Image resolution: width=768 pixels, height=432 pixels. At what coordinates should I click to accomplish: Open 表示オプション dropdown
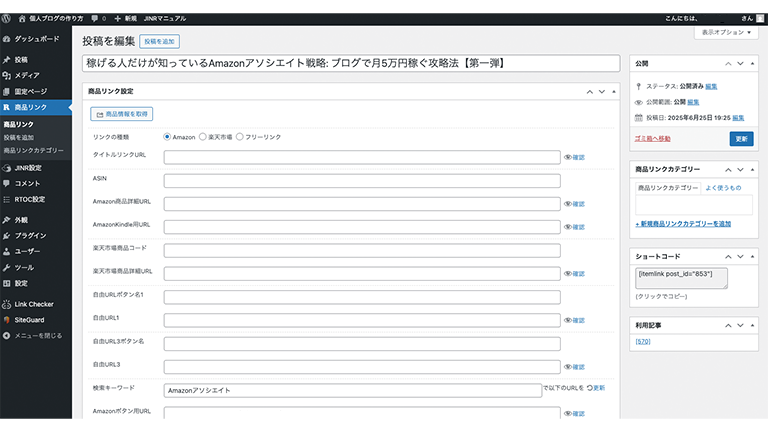tap(726, 32)
